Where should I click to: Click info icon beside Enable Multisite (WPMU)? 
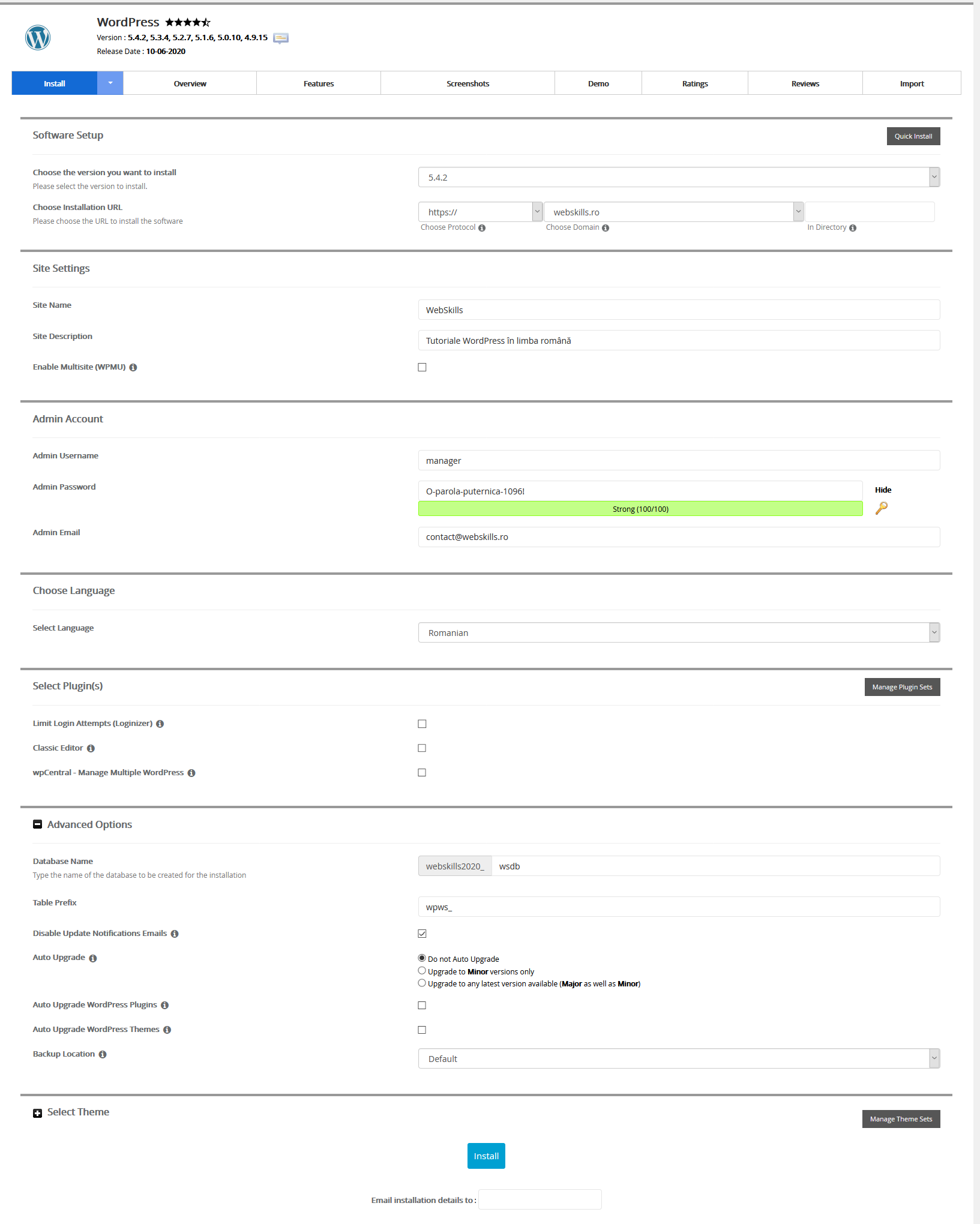[x=133, y=368]
